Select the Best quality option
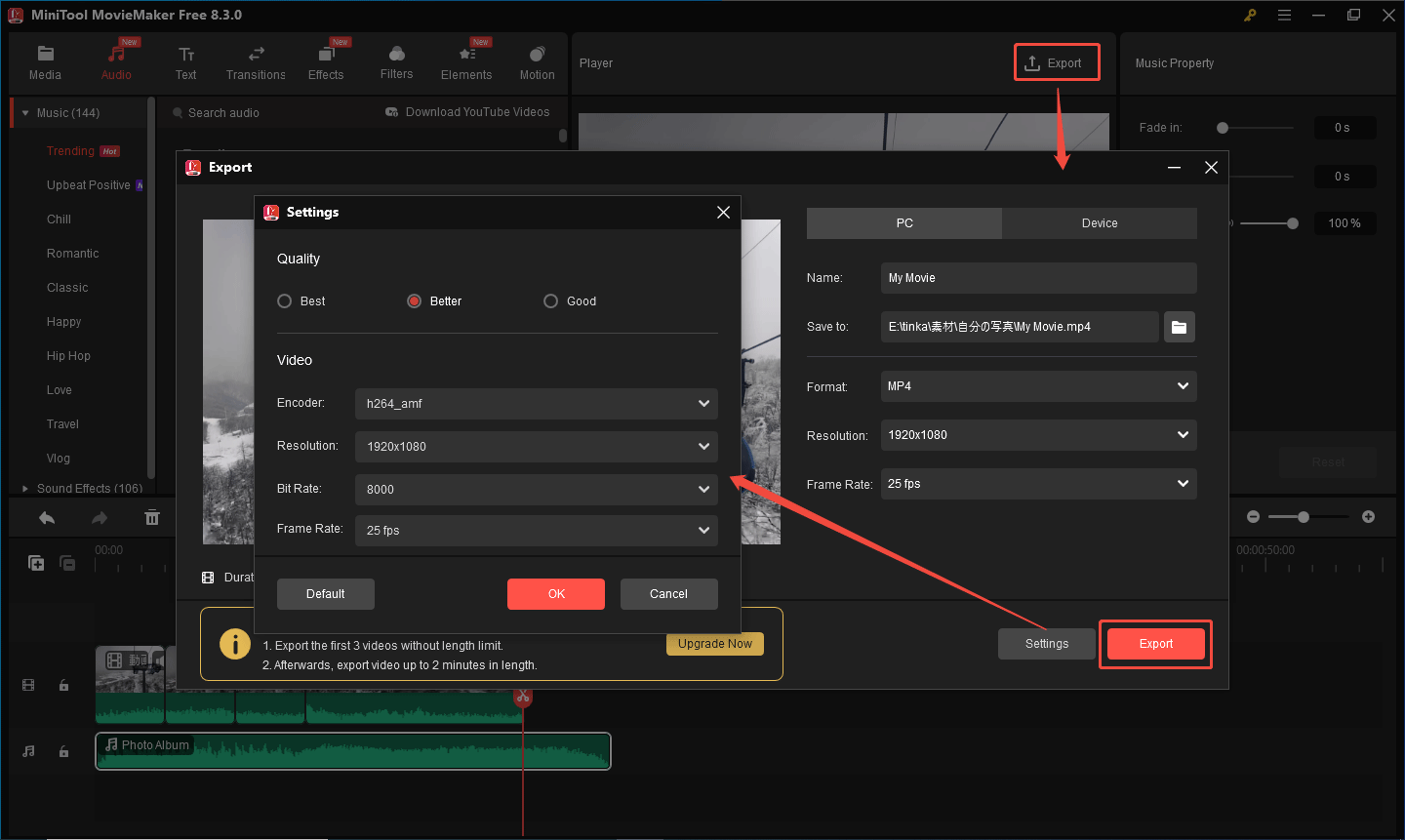 tap(301, 301)
